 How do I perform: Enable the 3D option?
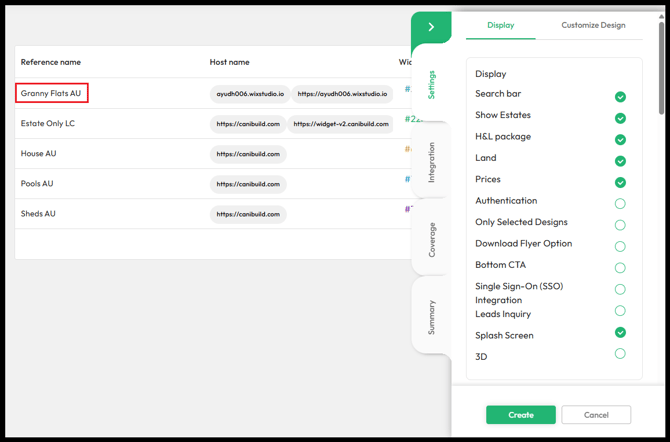coord(620,354)
